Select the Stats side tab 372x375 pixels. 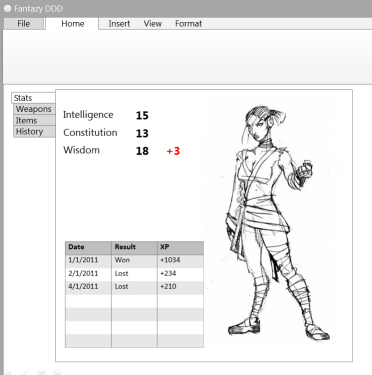tap(33, 98)
